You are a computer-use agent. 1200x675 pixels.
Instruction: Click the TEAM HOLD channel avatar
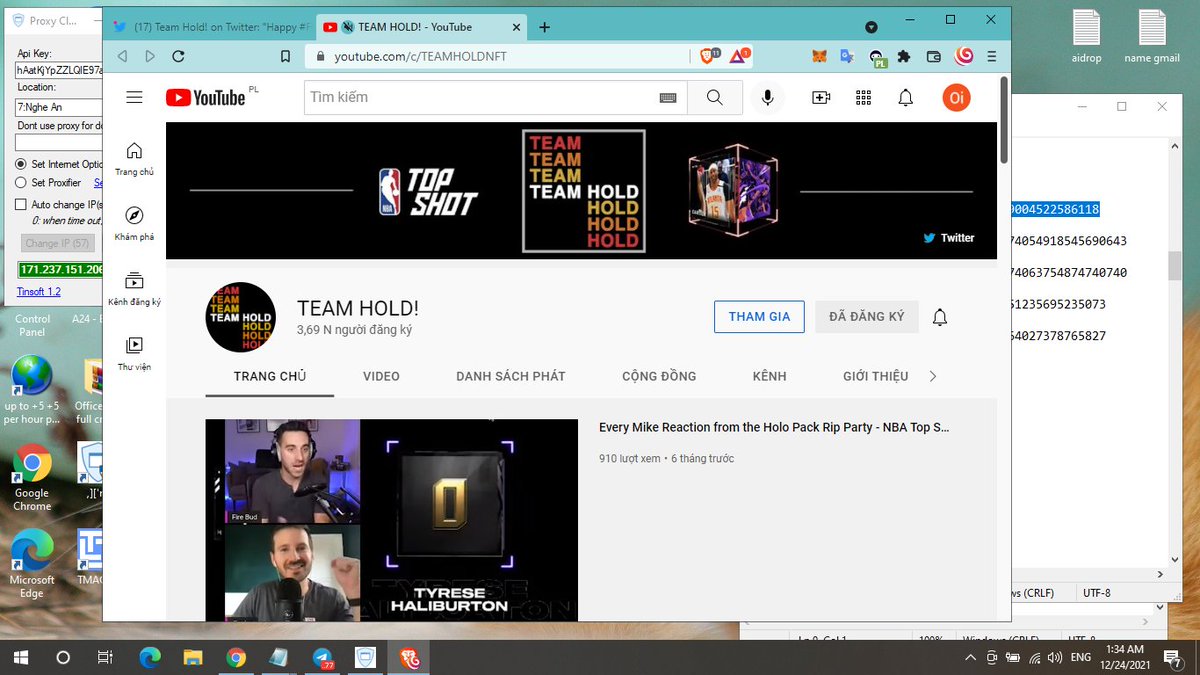241,317
